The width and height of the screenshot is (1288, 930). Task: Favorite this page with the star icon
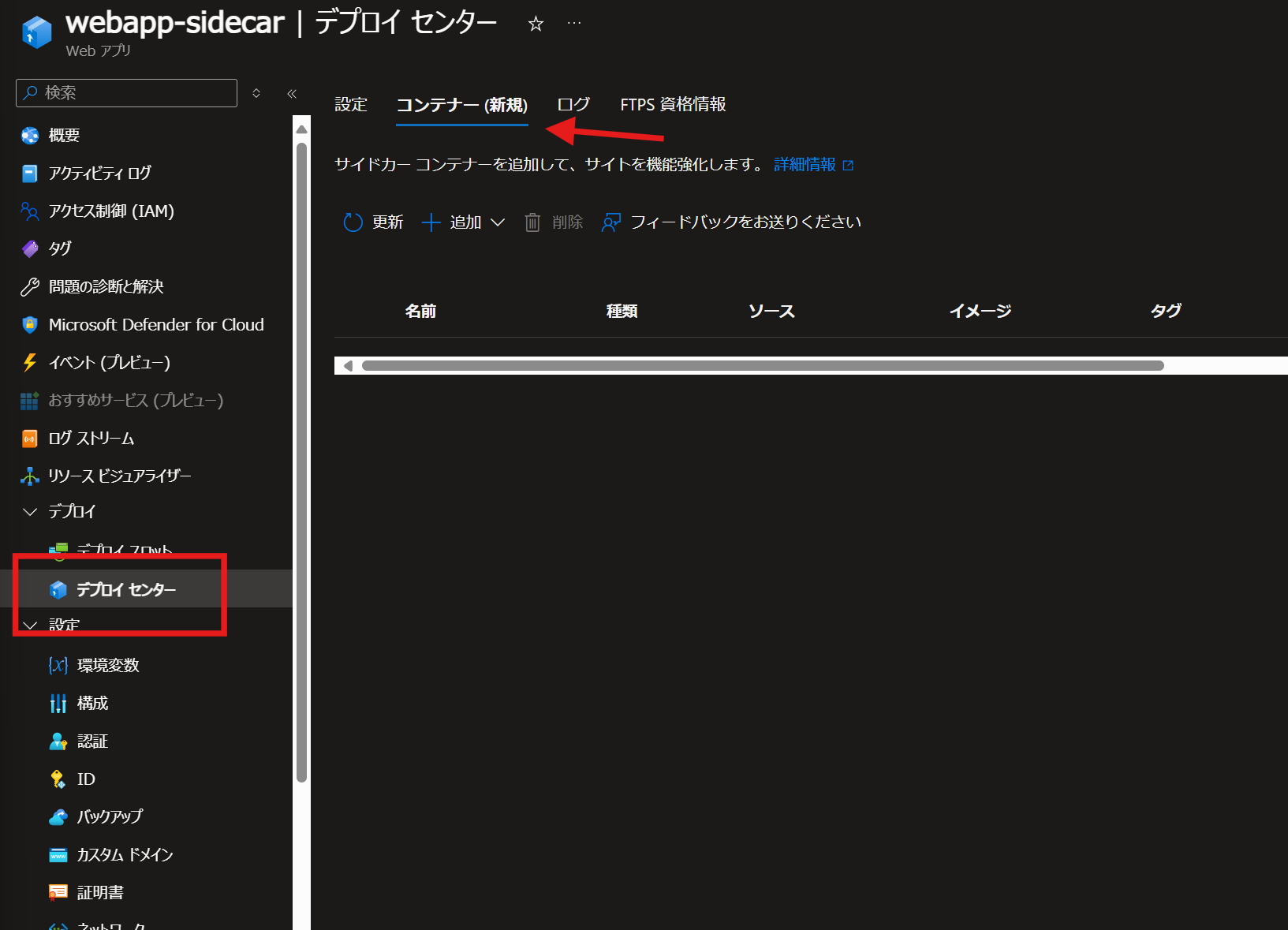536,24
